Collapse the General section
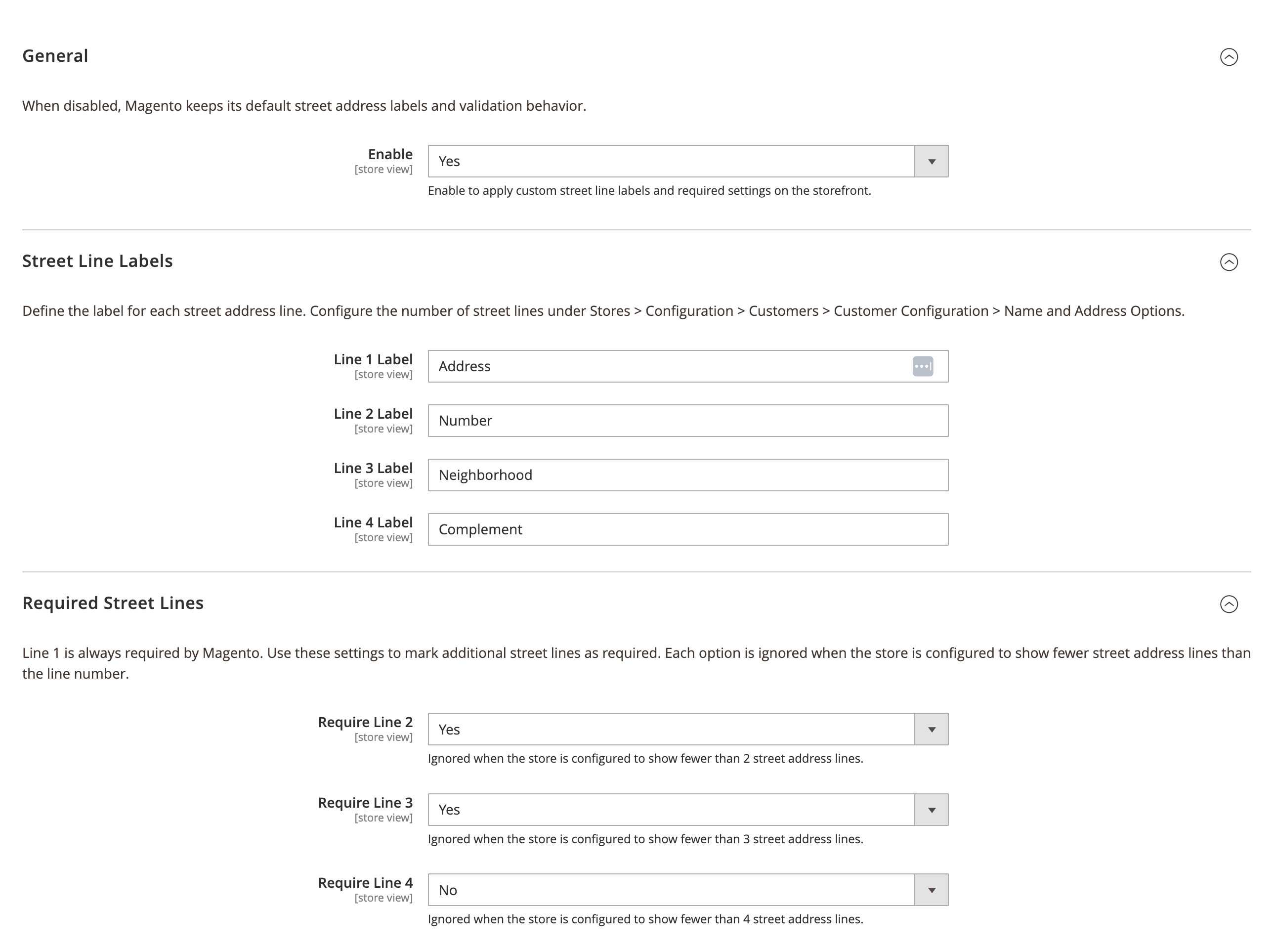The height and width of the screenshot is (952, 1275). pyautogui.click(x=1229, y=56)
